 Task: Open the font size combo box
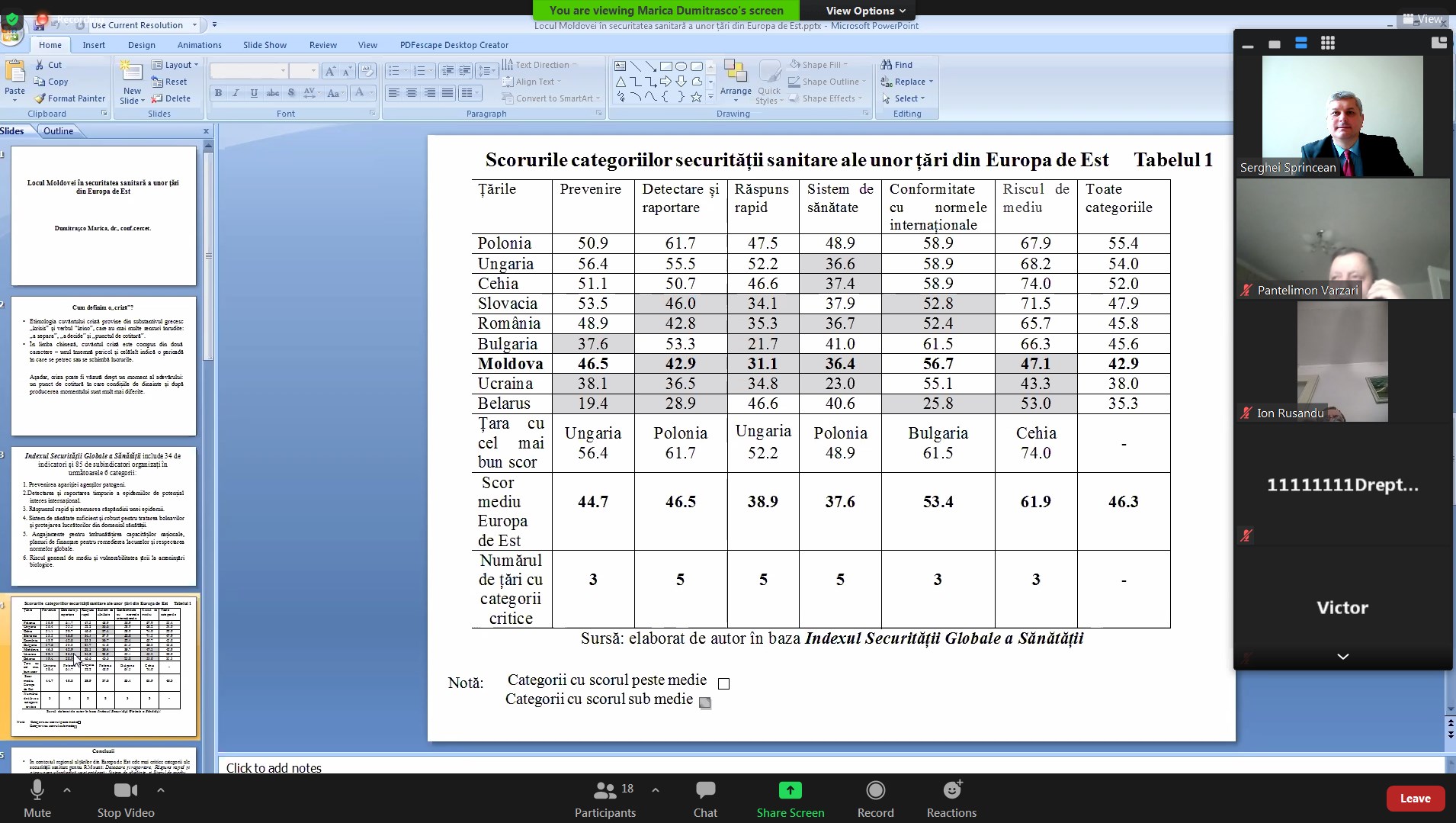[x=303, y=71]
